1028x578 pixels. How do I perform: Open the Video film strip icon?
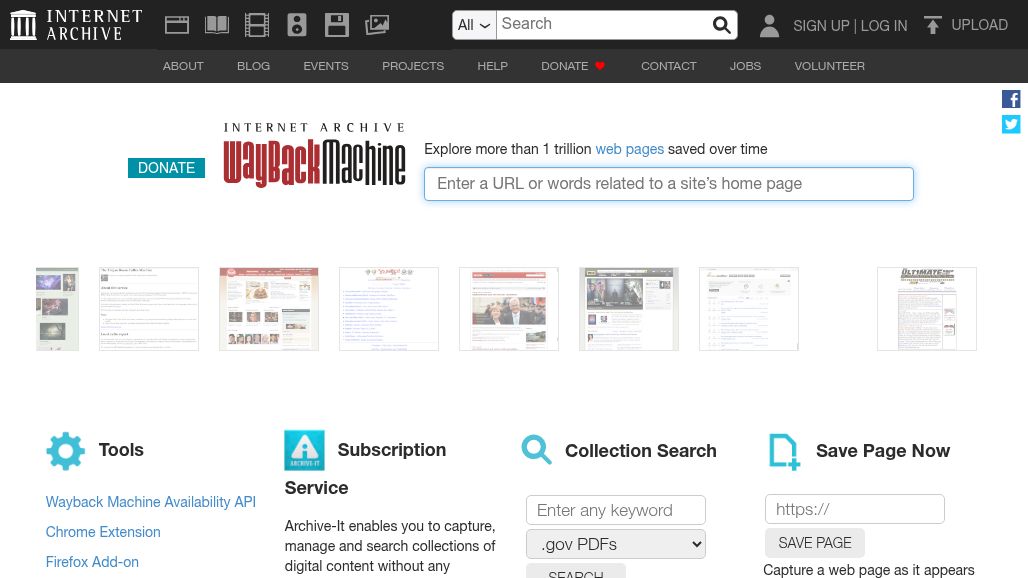coord(257,25)
